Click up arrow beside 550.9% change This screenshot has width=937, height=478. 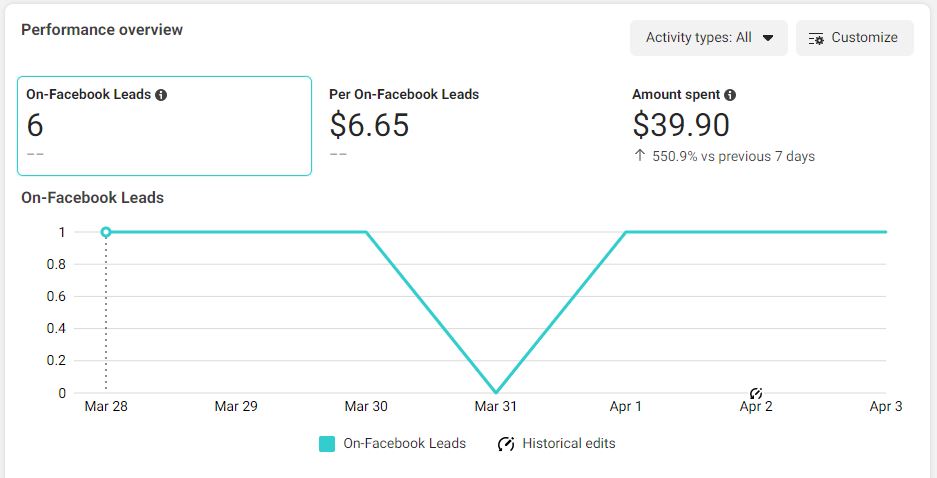(x=639, y=156)
